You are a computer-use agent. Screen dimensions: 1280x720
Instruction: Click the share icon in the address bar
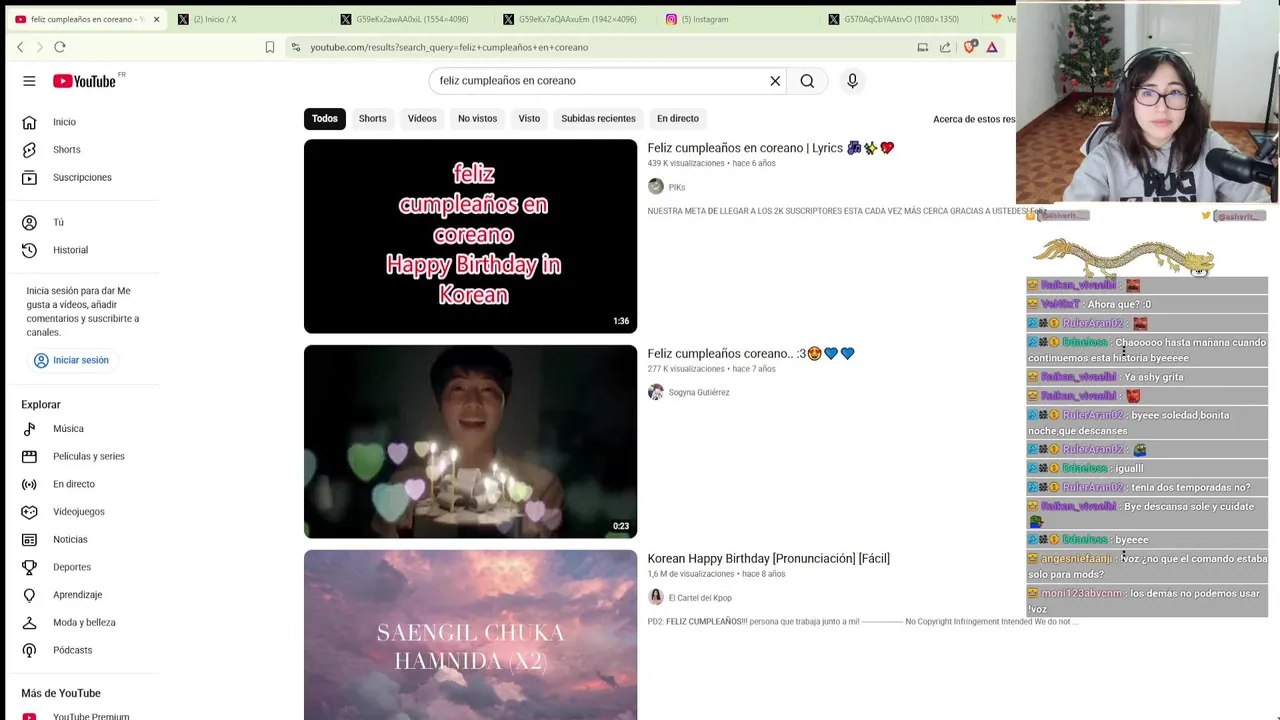(945, 47)
